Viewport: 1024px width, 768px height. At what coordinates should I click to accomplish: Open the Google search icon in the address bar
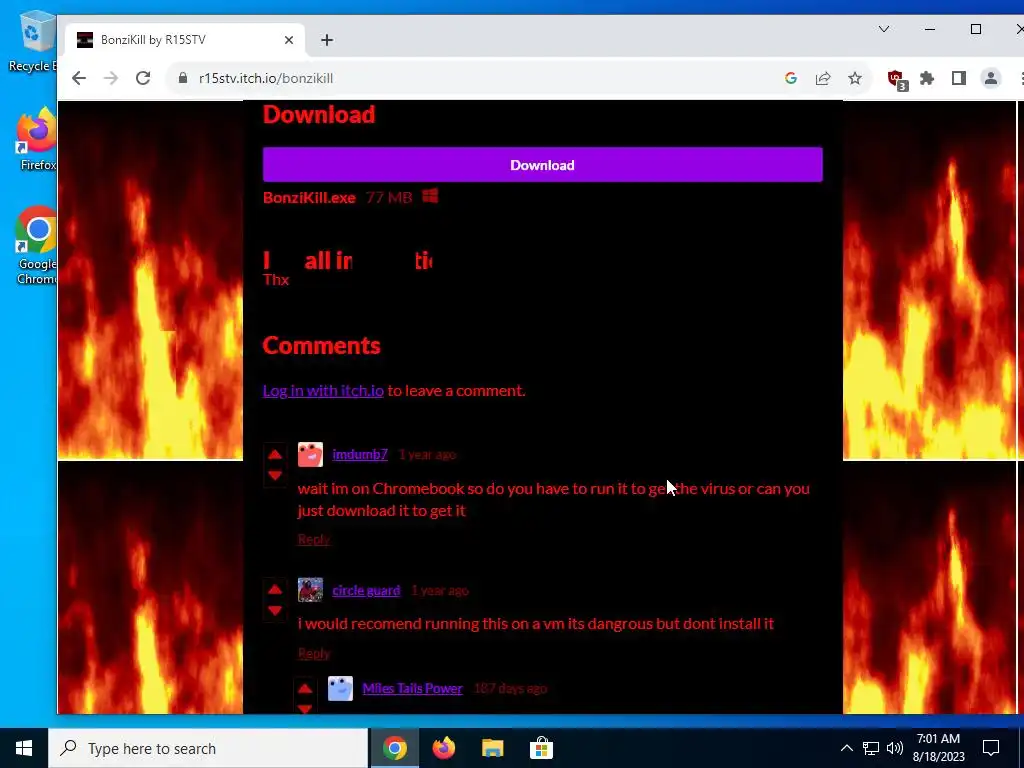[791, 78]
